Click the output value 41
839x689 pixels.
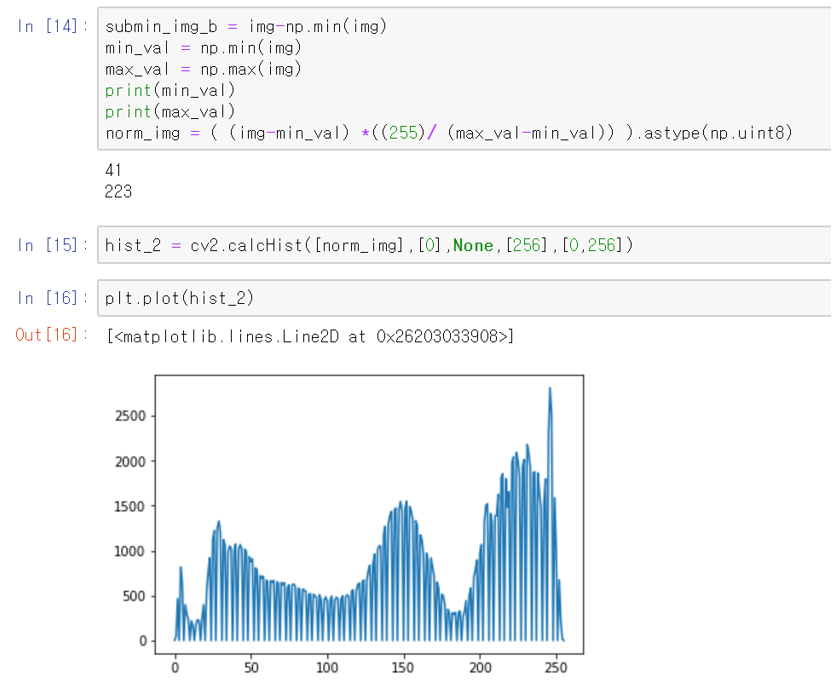click(x=113, y=170)
